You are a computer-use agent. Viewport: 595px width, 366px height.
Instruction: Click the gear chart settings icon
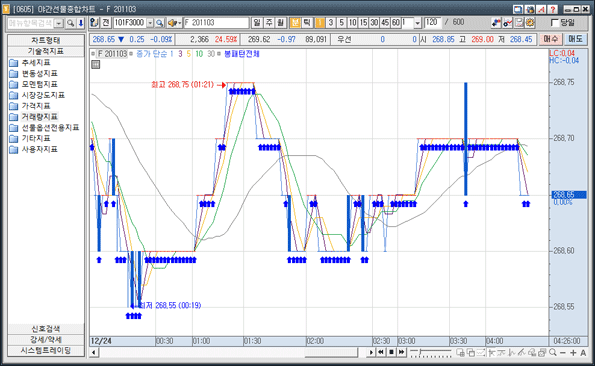tap(530, 23)
